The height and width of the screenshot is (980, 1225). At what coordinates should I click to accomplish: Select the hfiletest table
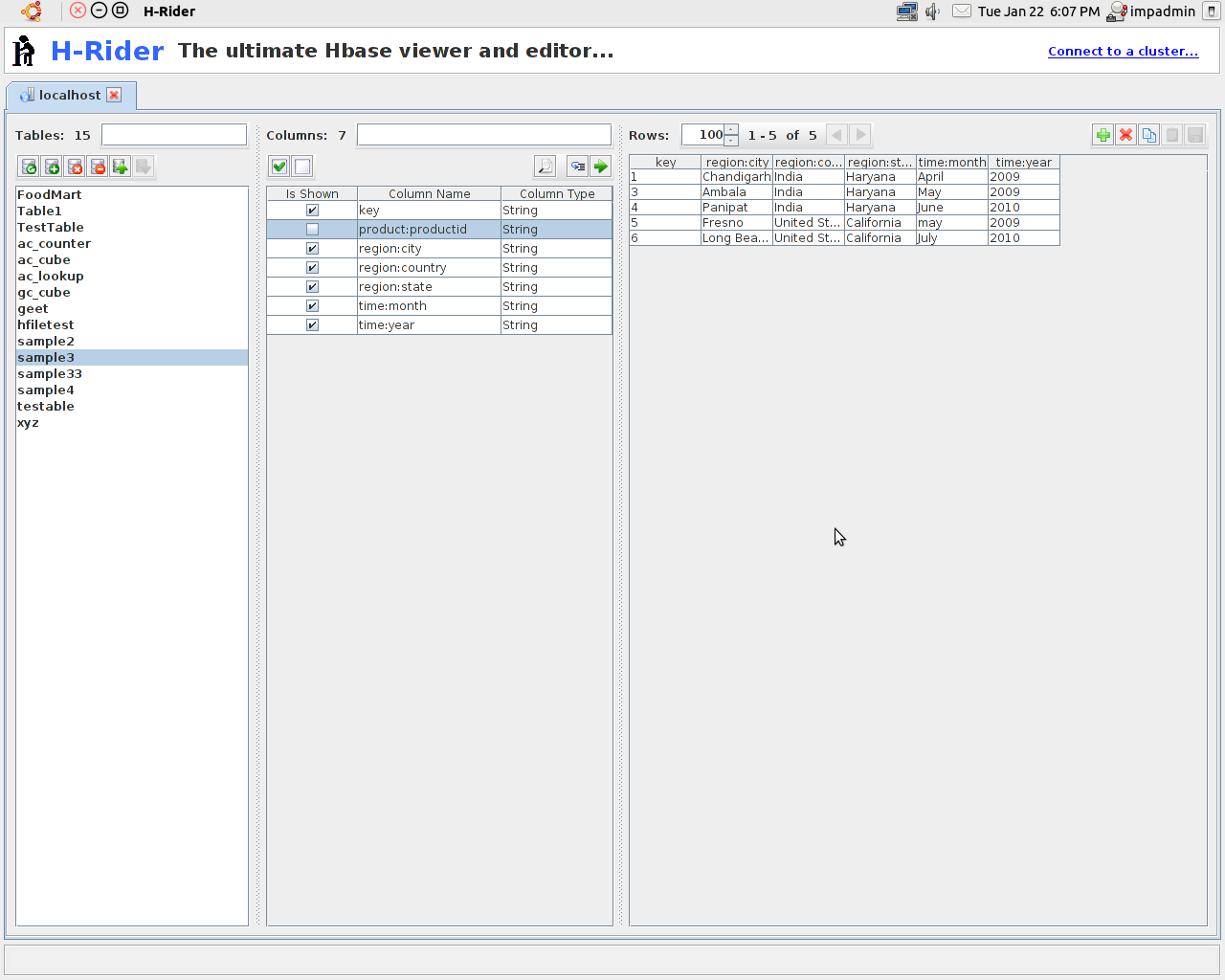click(132, 325)
